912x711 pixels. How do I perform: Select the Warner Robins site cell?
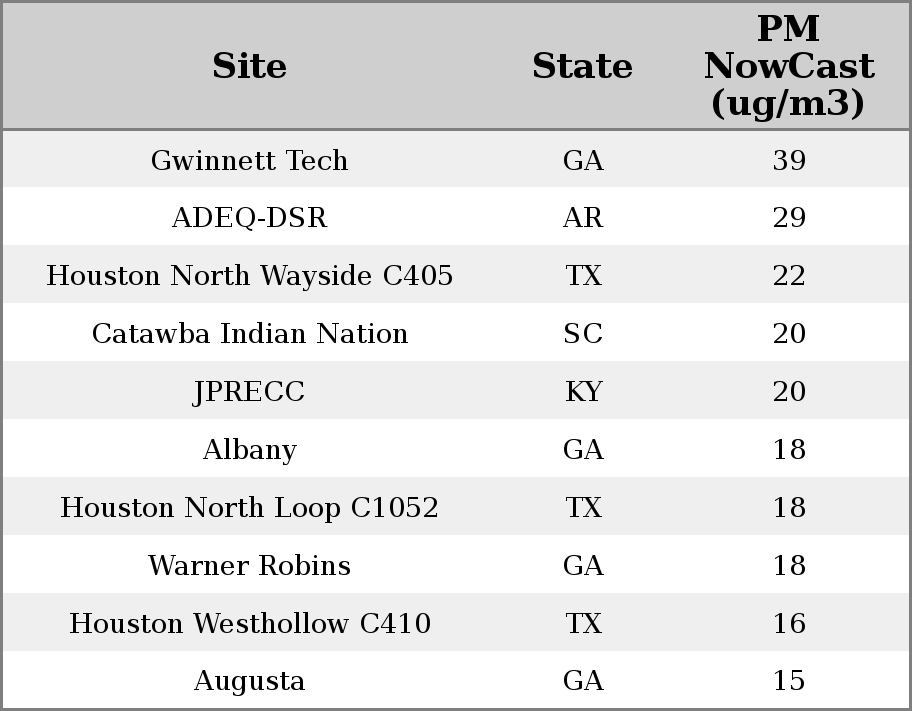pos(249,566)
